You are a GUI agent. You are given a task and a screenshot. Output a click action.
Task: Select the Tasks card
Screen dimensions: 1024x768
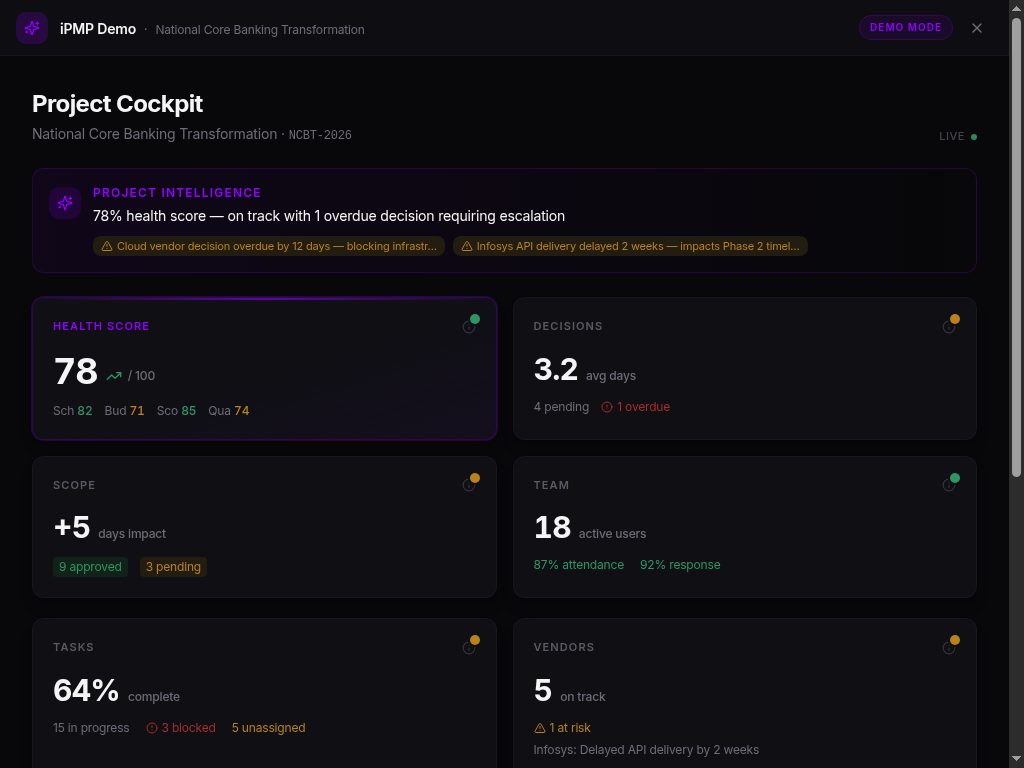click(264, 693)
